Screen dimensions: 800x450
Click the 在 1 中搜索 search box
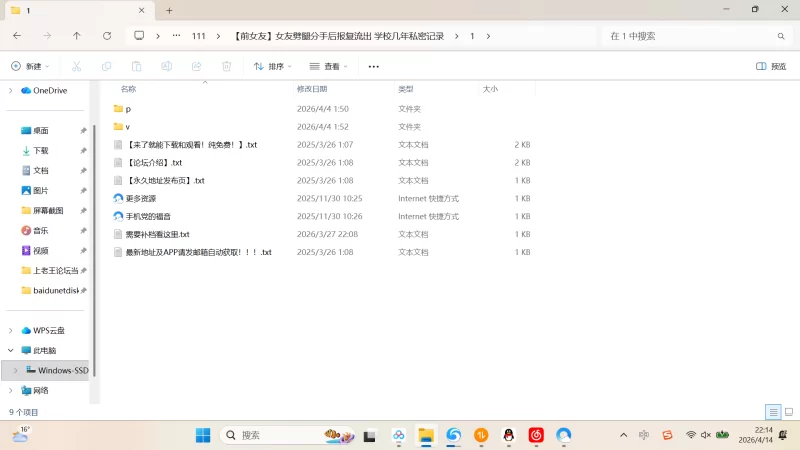(x=690, y=36)
